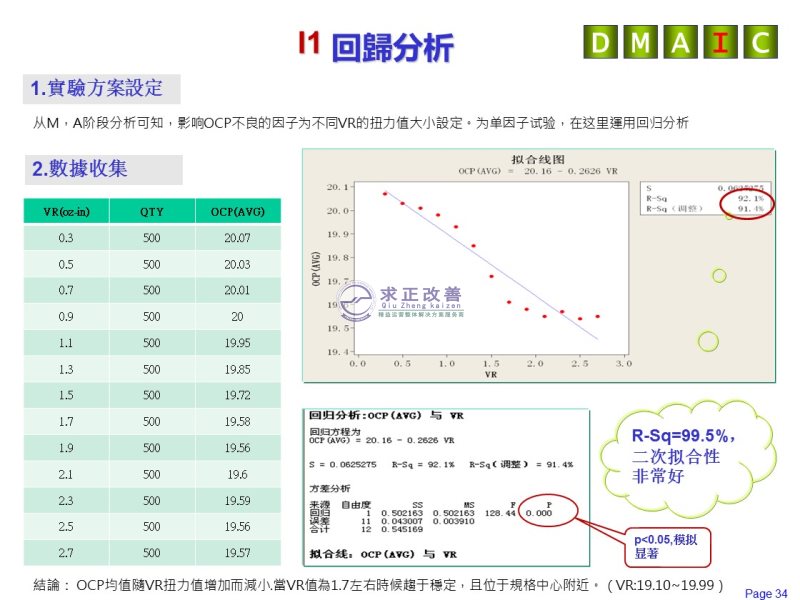Image resolution: width=800 pixels, height=600 pixels.
Task: Select the 19.72 cell in OCP column
Action: [x=237, y=395]
